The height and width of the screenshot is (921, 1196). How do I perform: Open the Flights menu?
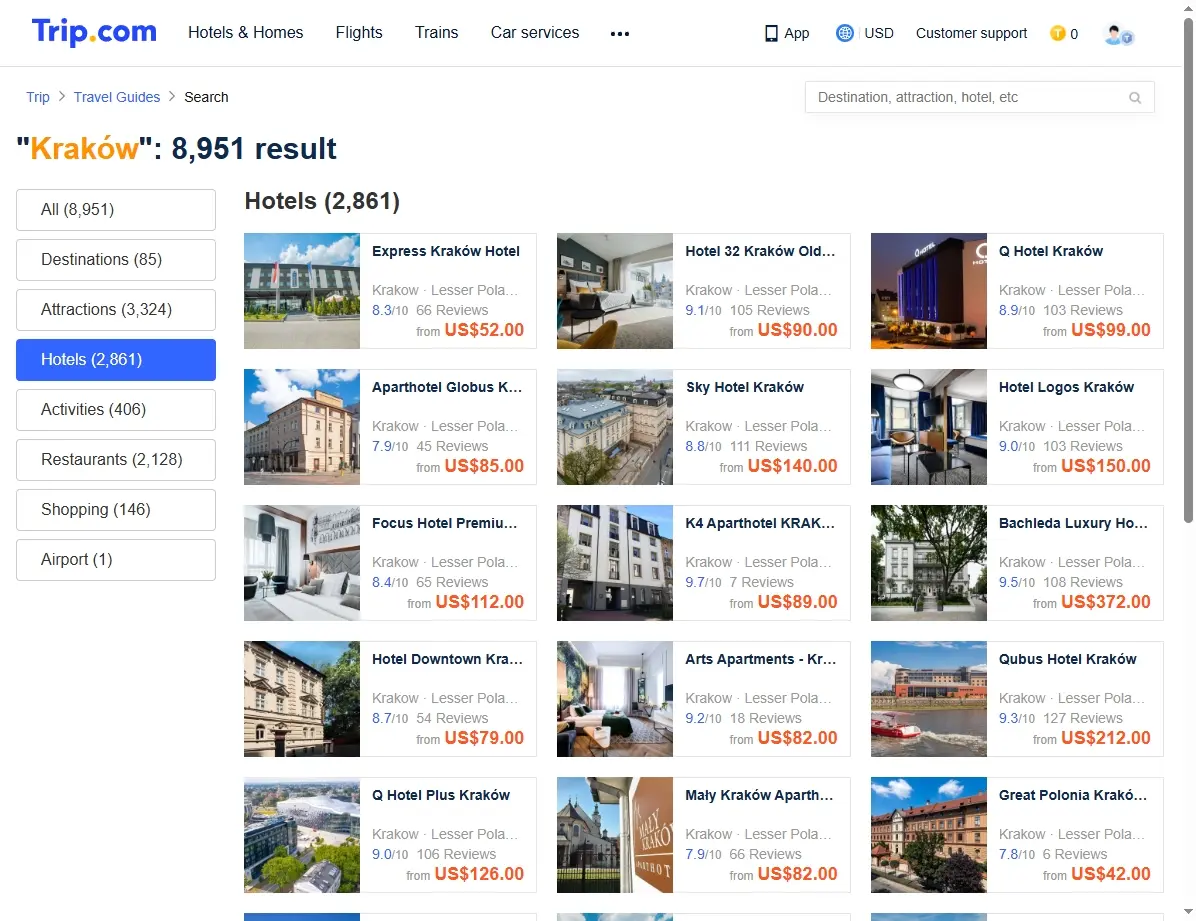(x=359, y=33)
